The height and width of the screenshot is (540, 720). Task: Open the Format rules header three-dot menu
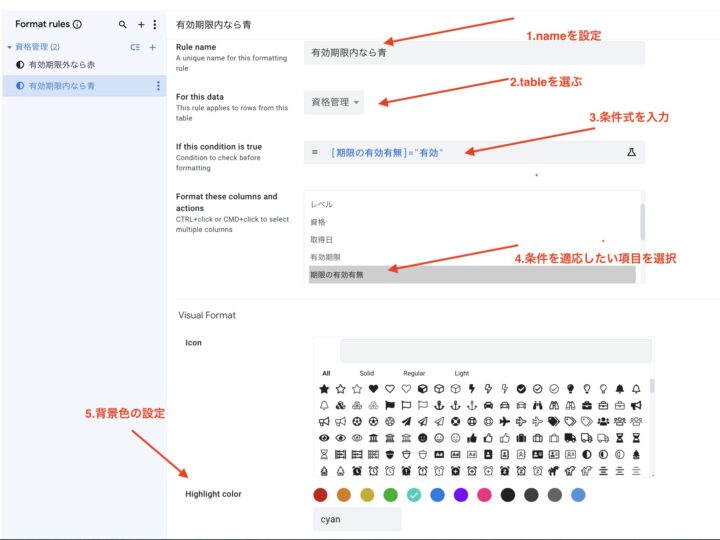click(154, 24)
